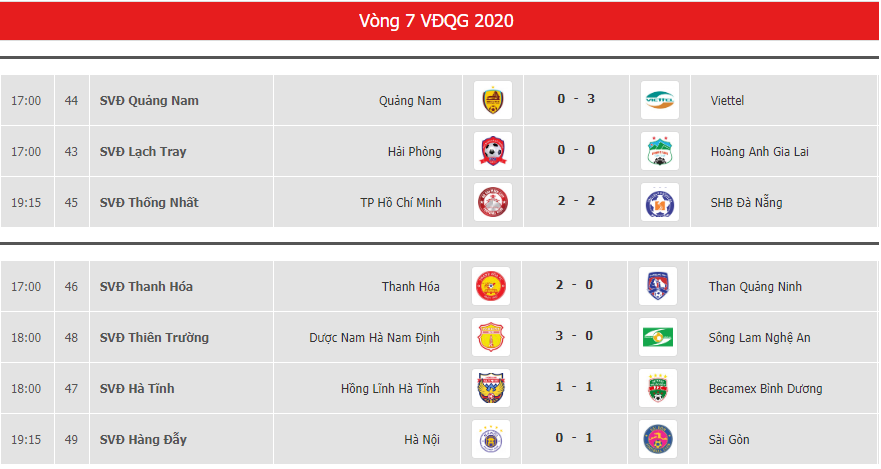Click the Viettel club logo
Image resolution: width=881 pixels, height=469 pixels.
[x=660, y=101]
